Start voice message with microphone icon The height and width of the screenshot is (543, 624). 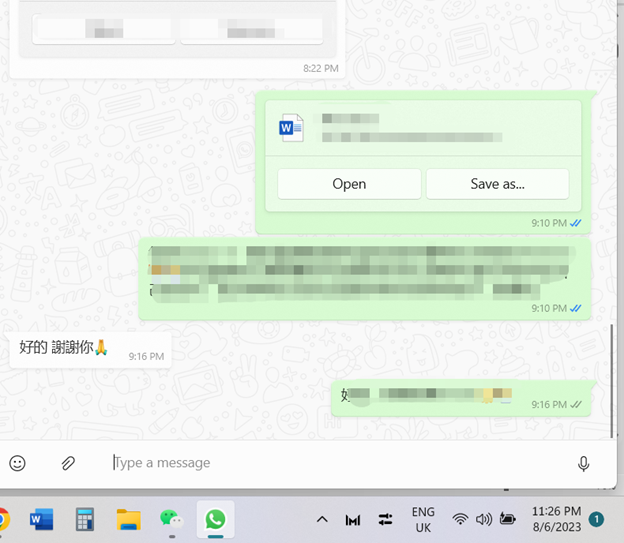[x=583, y=463]
